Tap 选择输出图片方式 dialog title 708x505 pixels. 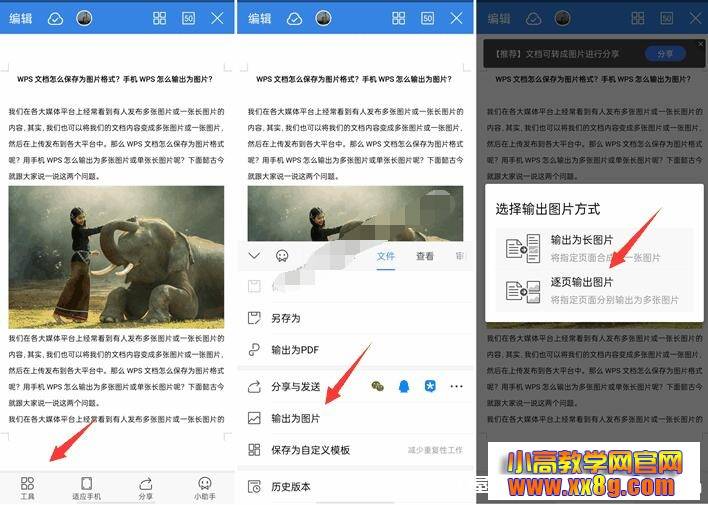tap(548, 209)
